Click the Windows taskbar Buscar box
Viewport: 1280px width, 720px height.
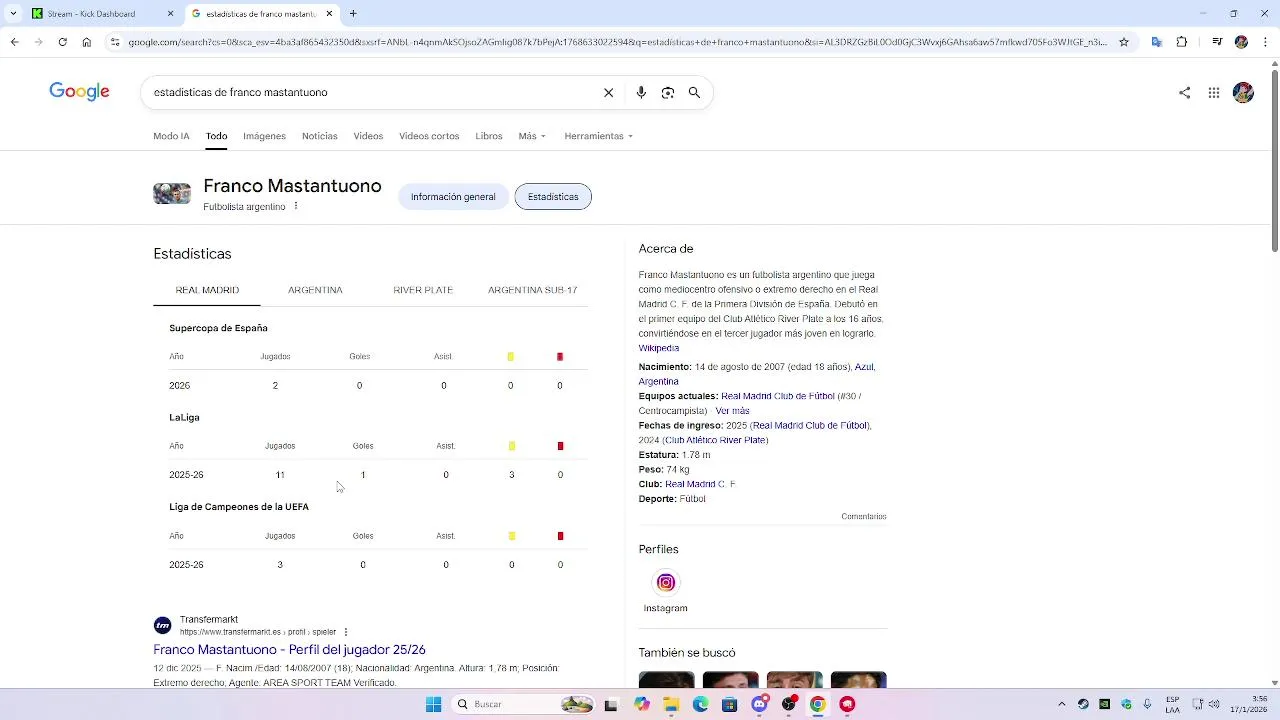520,704
